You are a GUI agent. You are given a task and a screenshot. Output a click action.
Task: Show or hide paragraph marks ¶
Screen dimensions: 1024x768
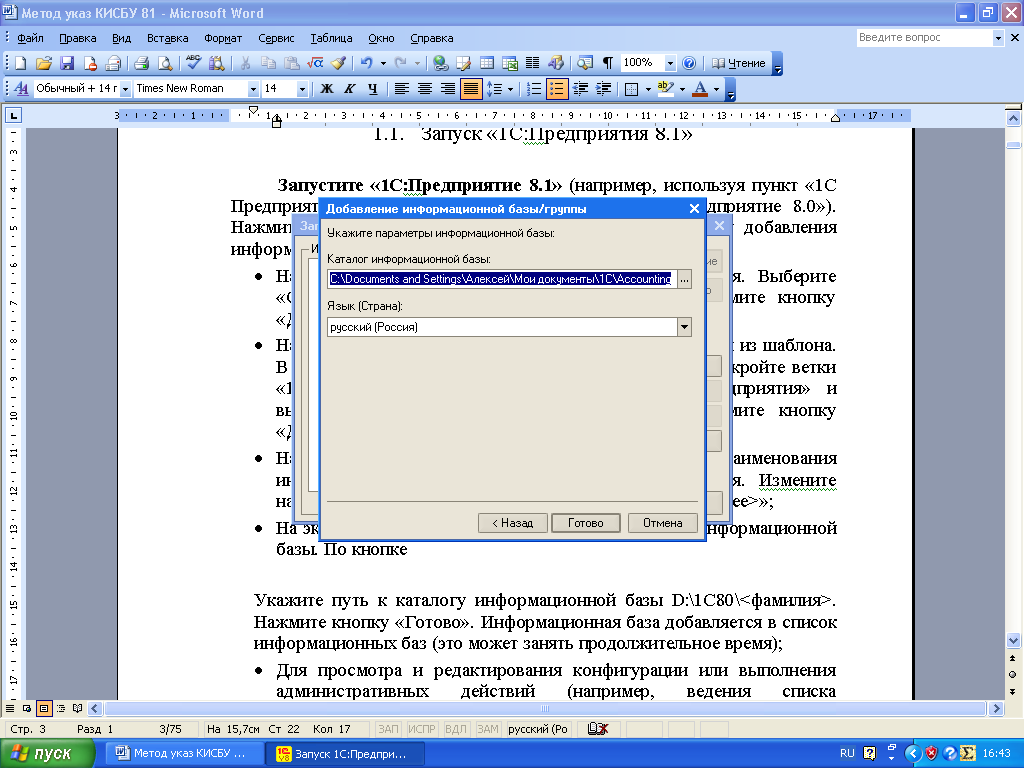pos(607,63)
